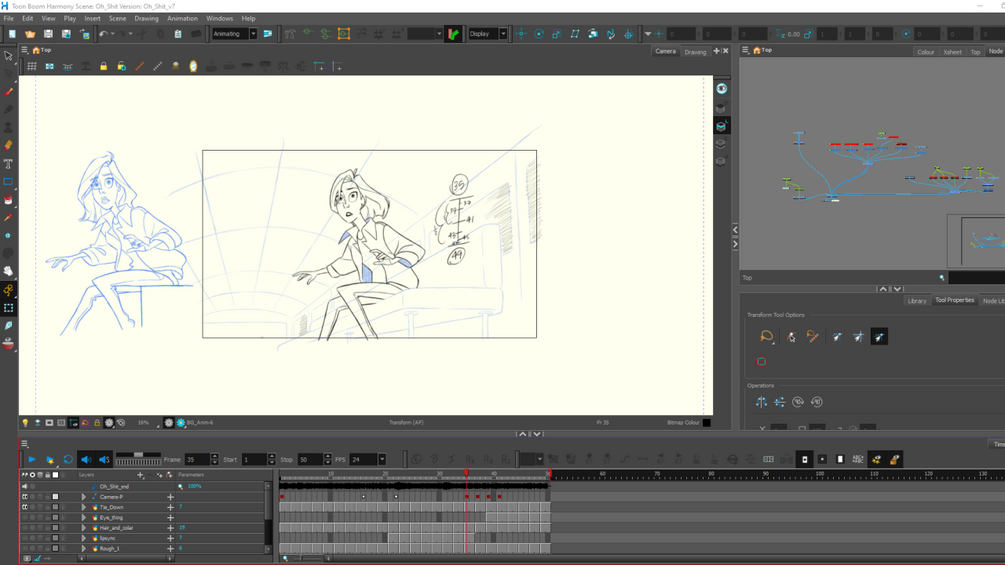This screenshot has width=1005, height=565.
Task: Expand the Hair_and_colar layer
Action: [83, 528]
